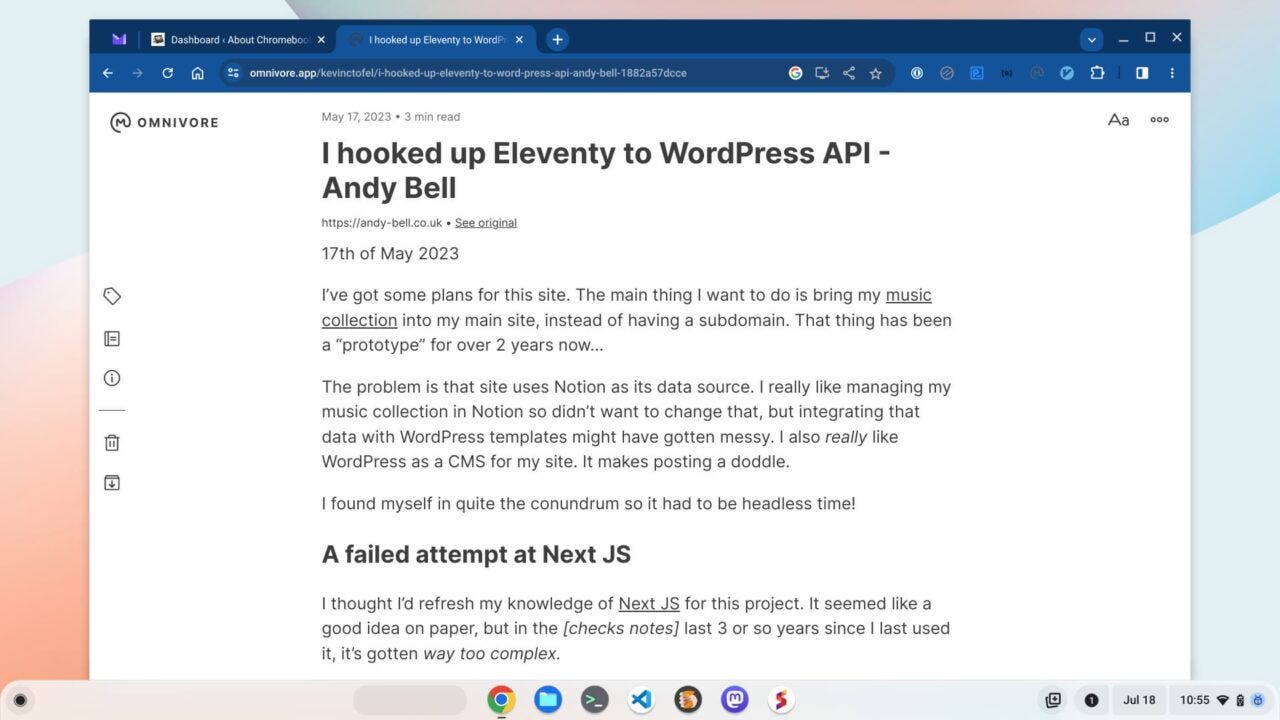This screenshot has width=1280, height=720.
Task: Open site information icon in address bar
Action: pyautogui.click(x=234, y=73)
